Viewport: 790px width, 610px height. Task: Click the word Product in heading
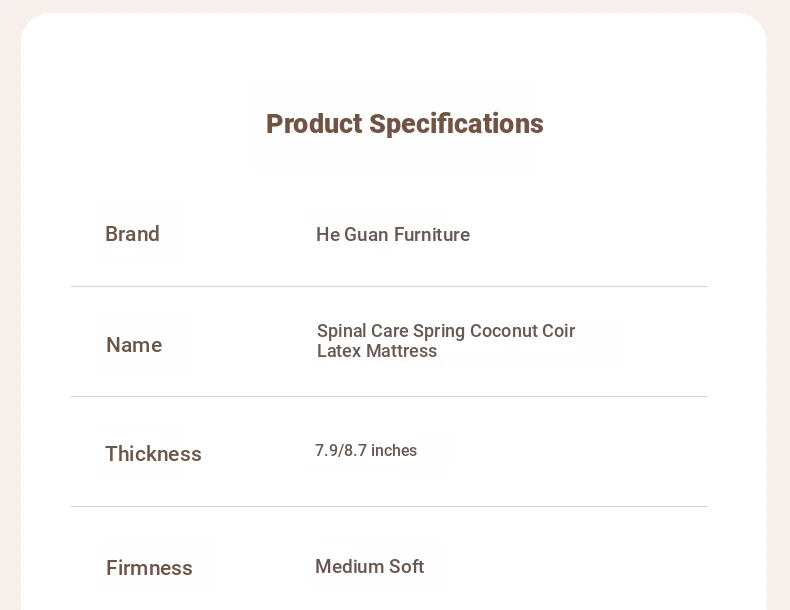[314, 124]
